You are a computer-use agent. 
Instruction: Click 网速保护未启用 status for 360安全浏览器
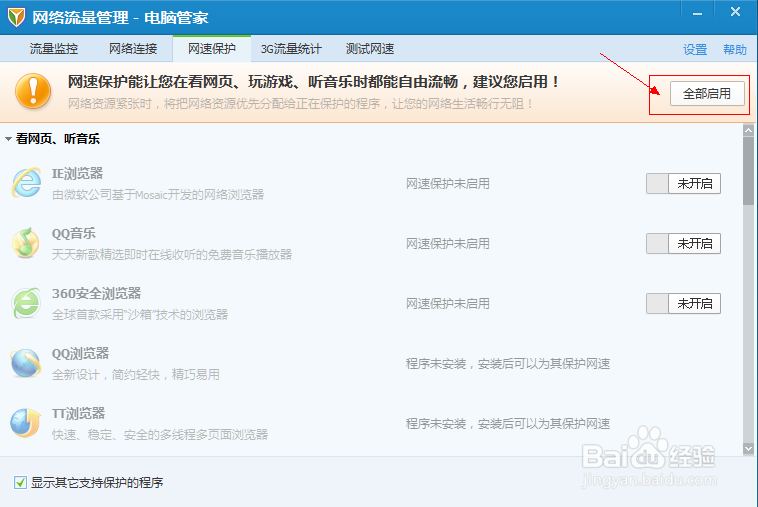(x=448, y=304)
